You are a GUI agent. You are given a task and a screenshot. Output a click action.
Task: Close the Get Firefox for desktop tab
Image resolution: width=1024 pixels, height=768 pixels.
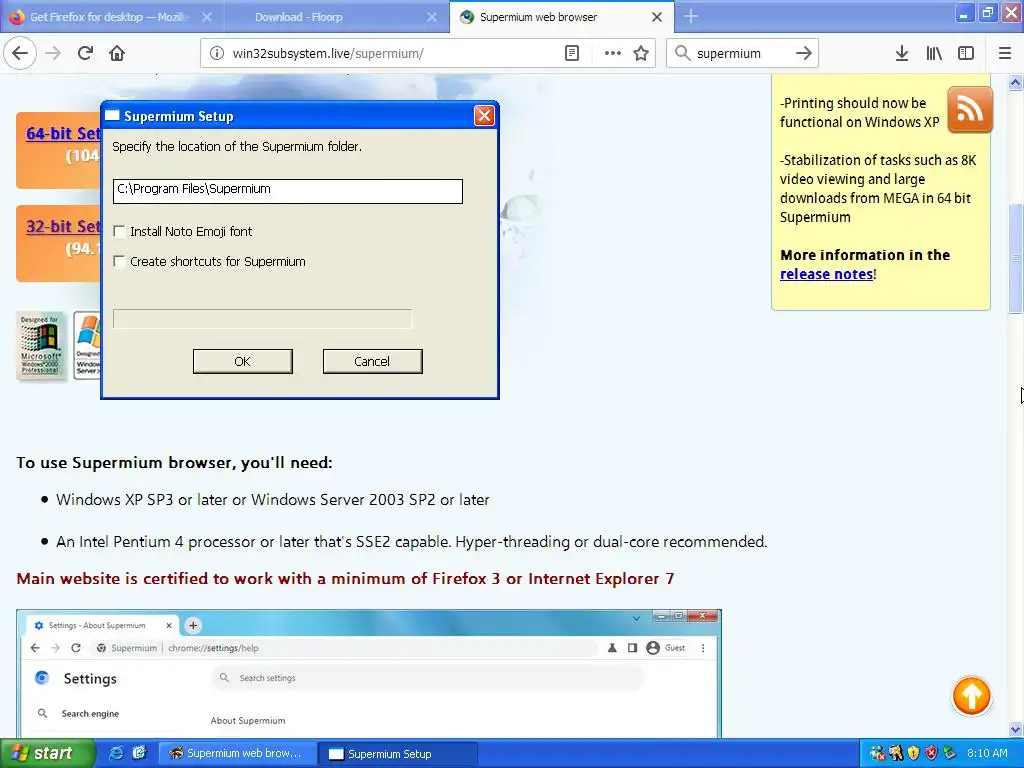point(206,17)
